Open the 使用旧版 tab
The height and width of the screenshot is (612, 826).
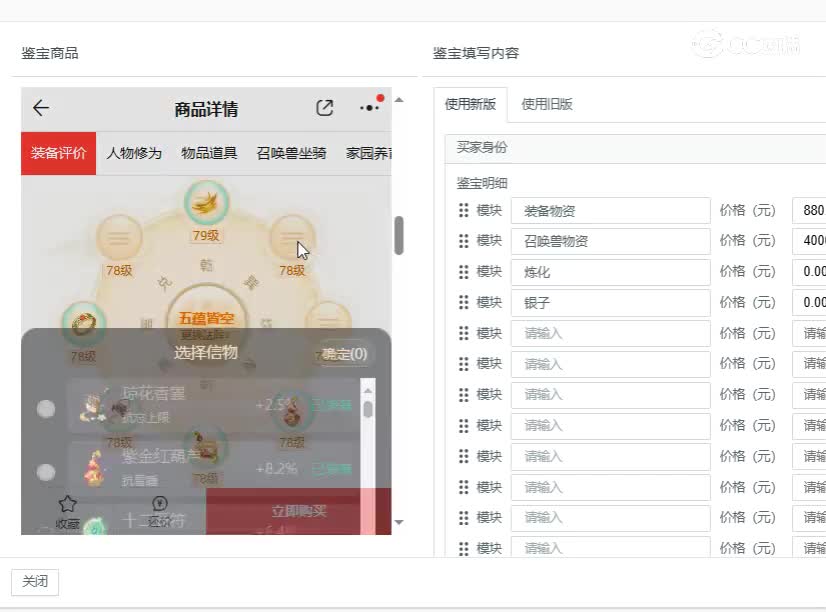[x=547, y=104]
